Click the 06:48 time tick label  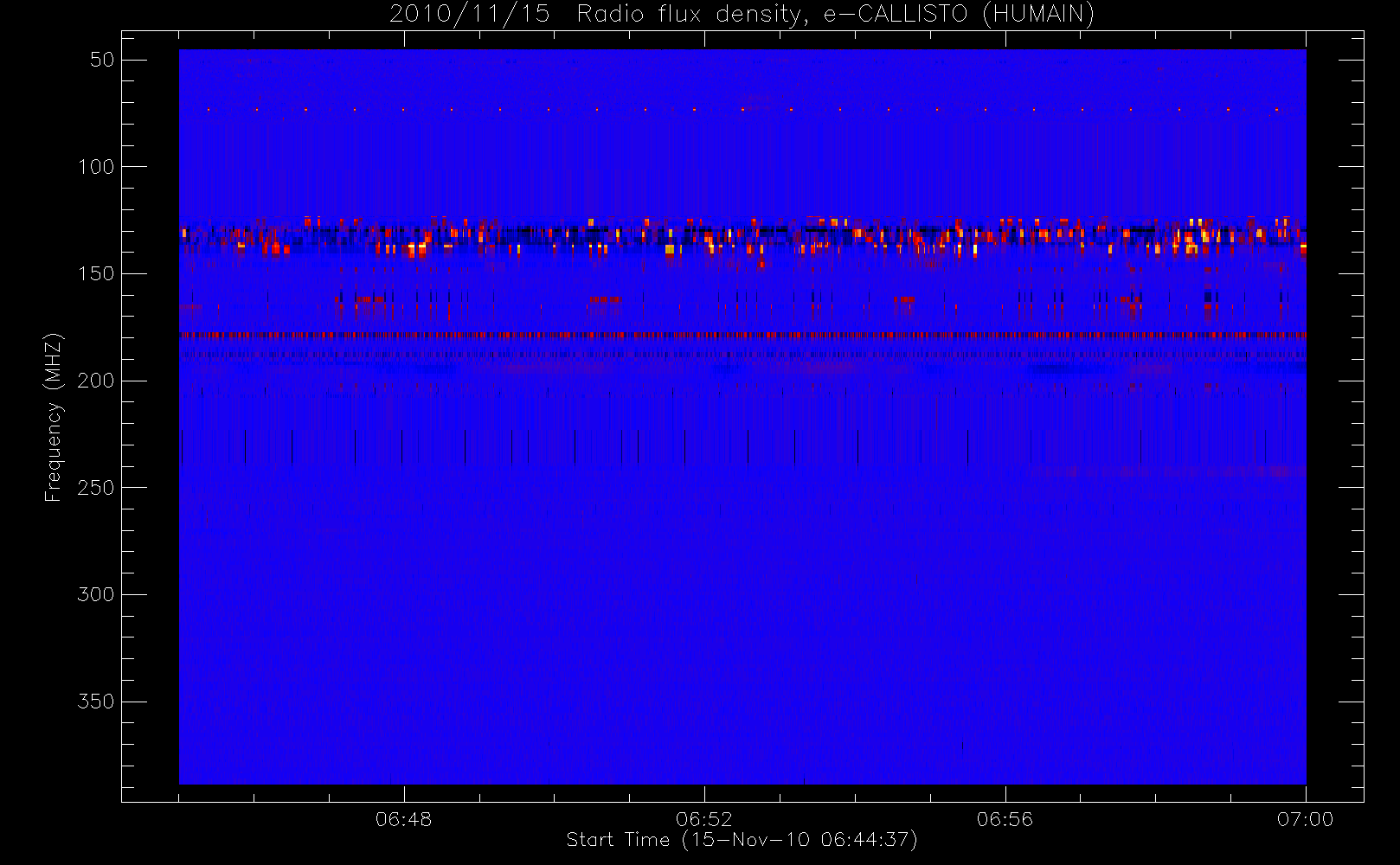coord(403,819)
